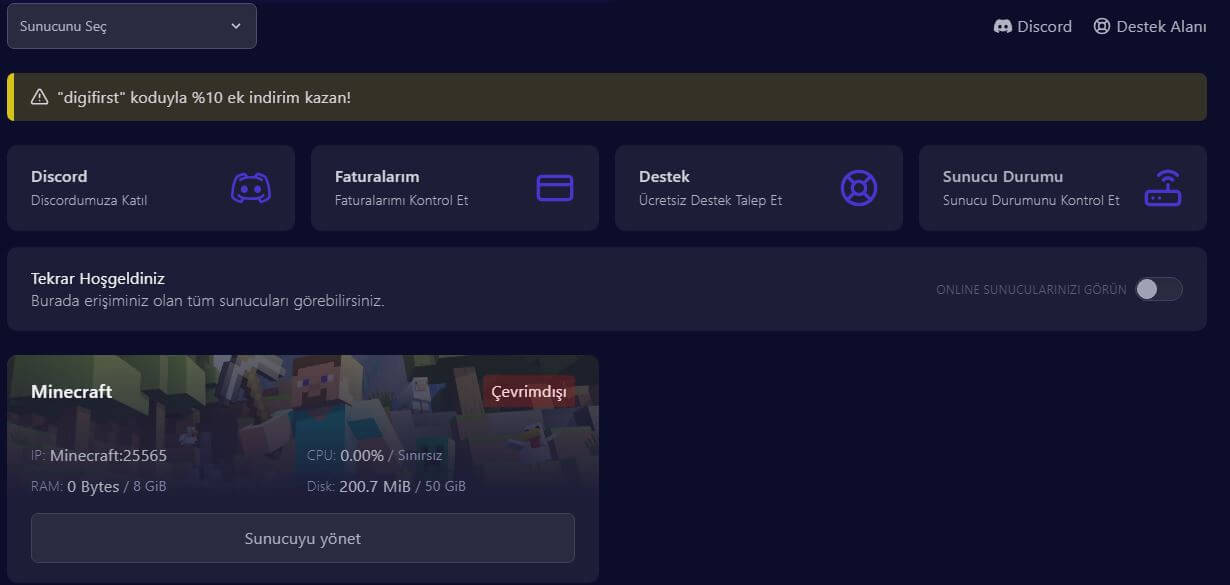Click the RAM value 0 Bytes
The width and height of the screenshot is (1230, 585).
pyautogui.click(x=93, y=487)
